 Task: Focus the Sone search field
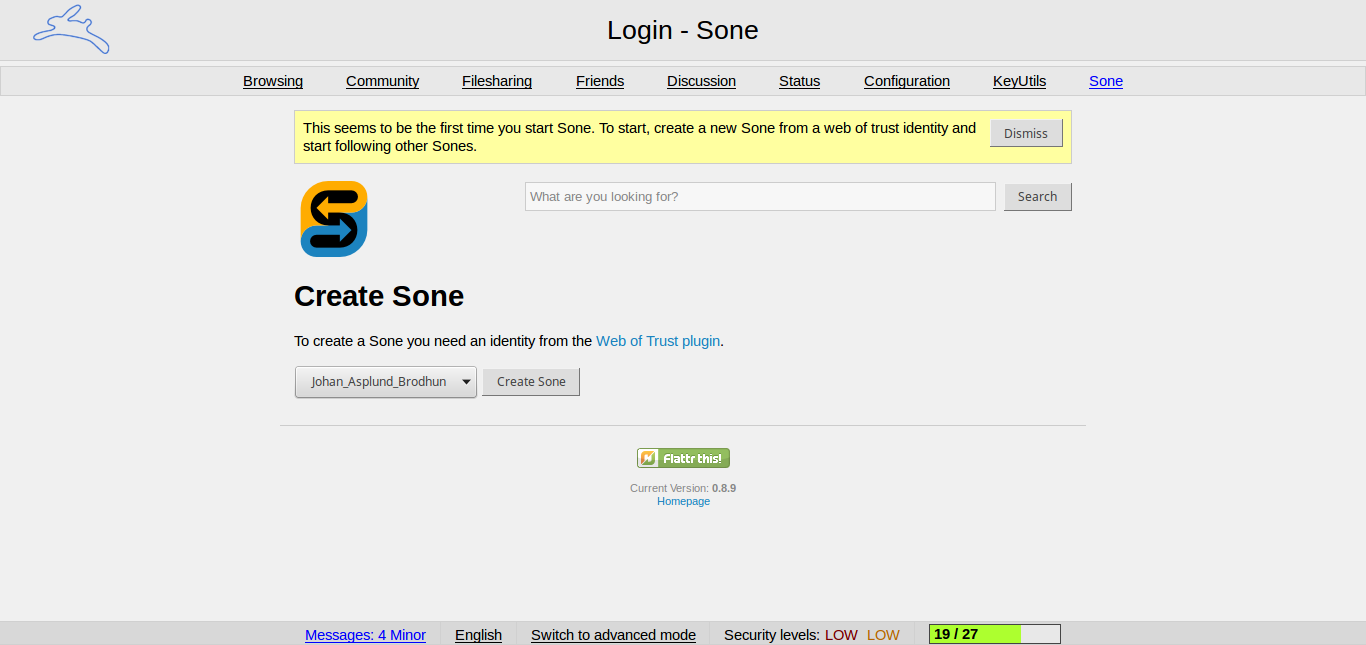760,197
